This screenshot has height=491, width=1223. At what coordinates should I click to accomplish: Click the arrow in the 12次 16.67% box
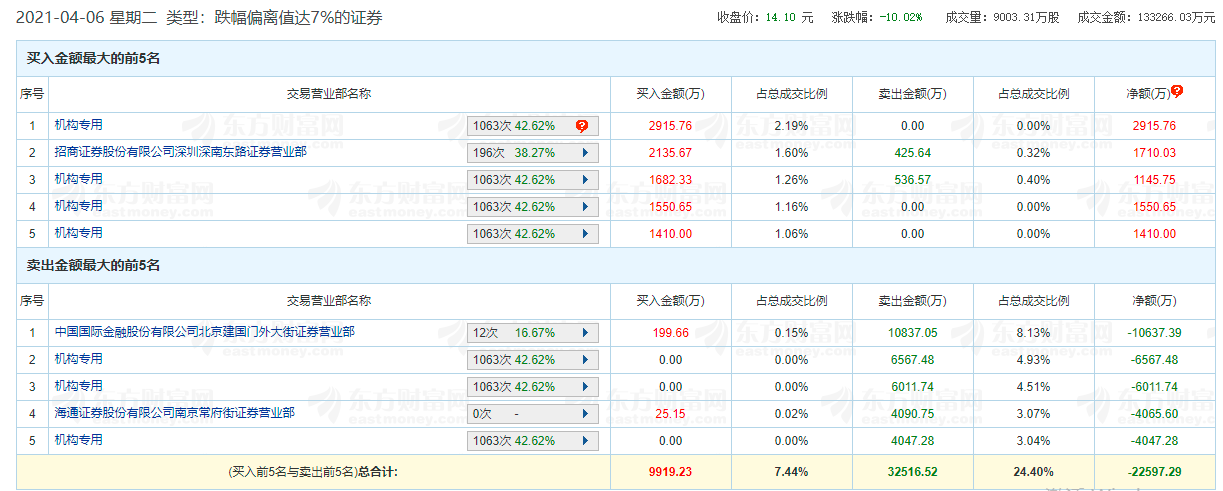584,333
